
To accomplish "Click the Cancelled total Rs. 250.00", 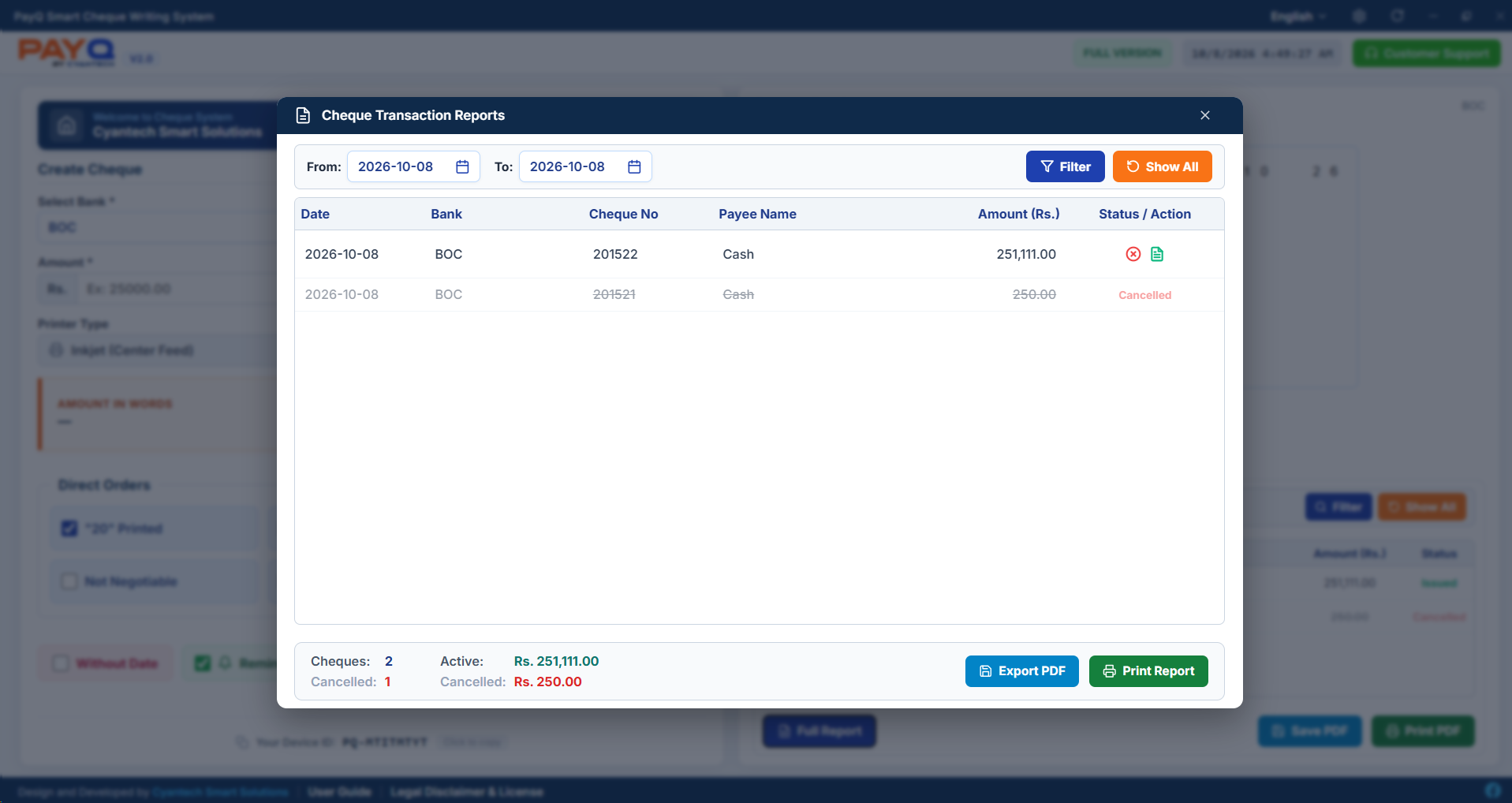I will [548, 682].
